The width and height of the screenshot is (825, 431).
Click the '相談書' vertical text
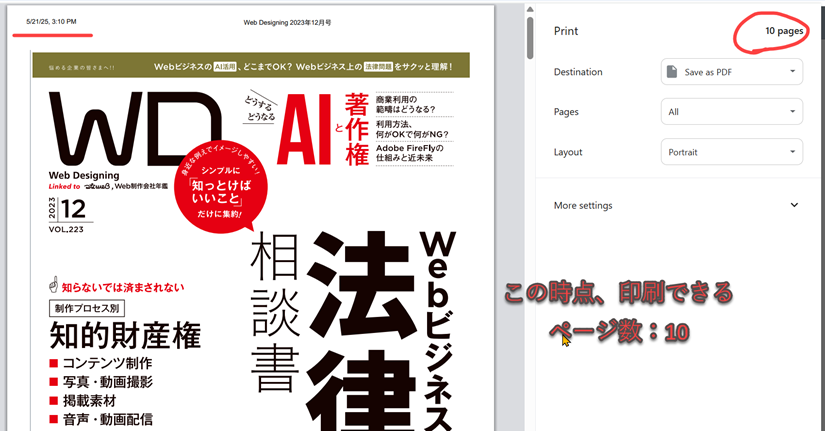pyautogui.click(x=275, y=312)
